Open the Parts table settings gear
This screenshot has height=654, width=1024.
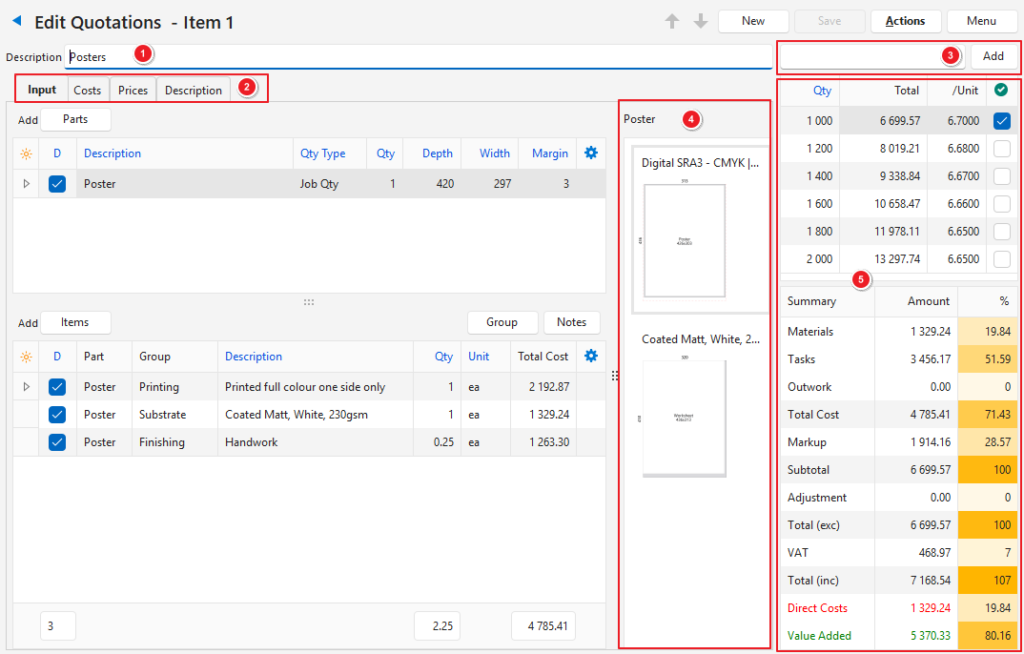(590, 153)
